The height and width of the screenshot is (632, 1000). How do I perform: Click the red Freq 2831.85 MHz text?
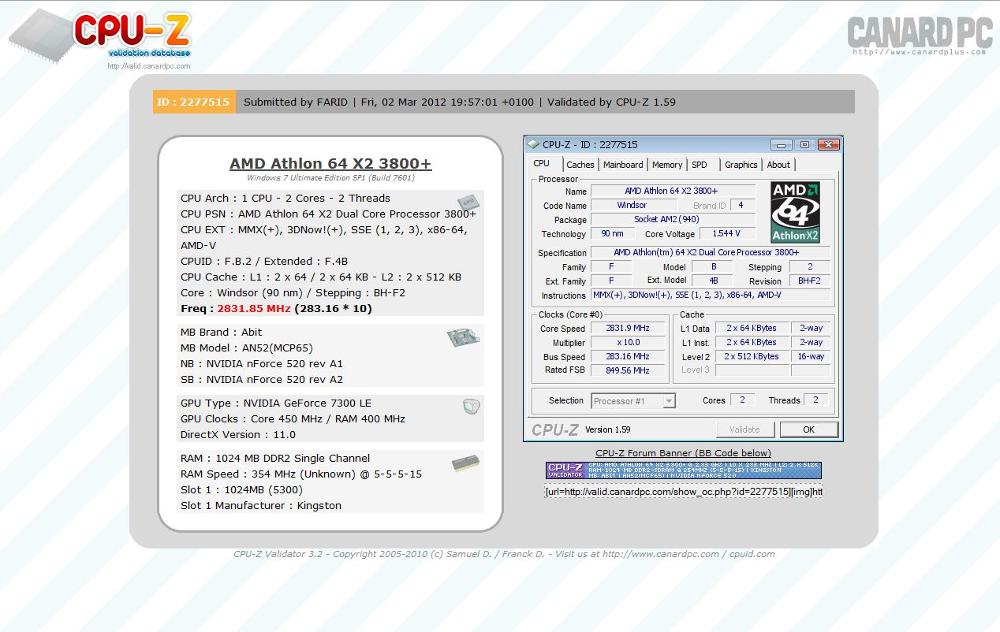pyautogui.click(x=254, y=309)
